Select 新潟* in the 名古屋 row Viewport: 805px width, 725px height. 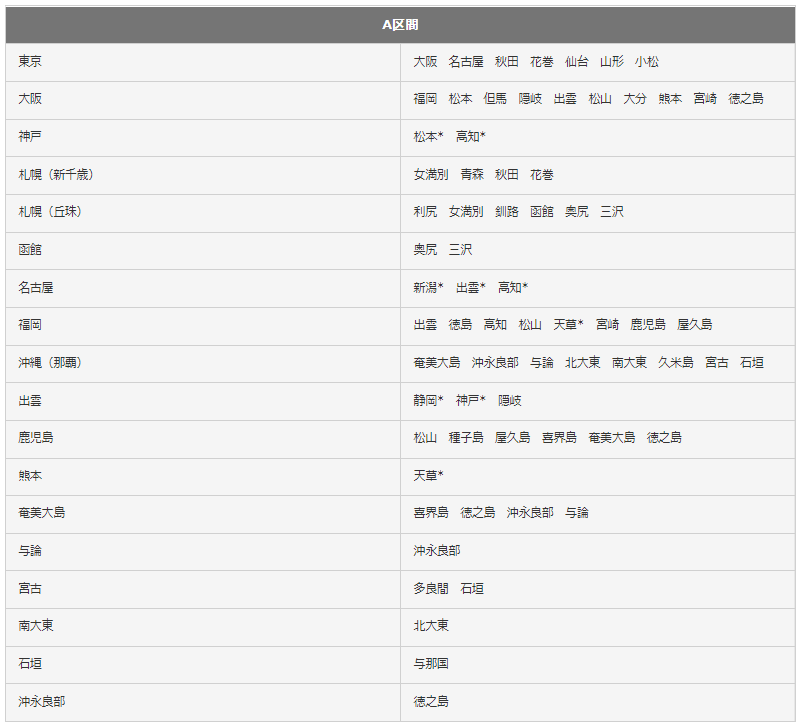tap(428, 288)
